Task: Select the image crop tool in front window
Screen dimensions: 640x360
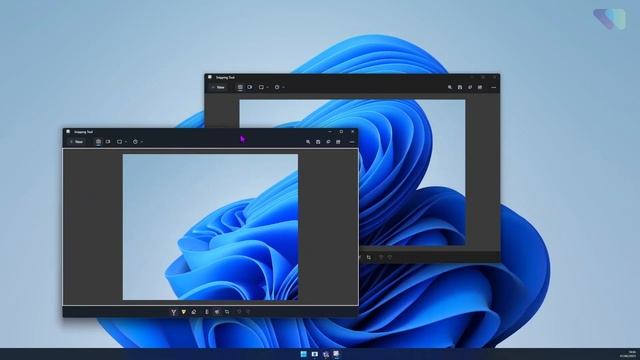Action: point(227,312)
